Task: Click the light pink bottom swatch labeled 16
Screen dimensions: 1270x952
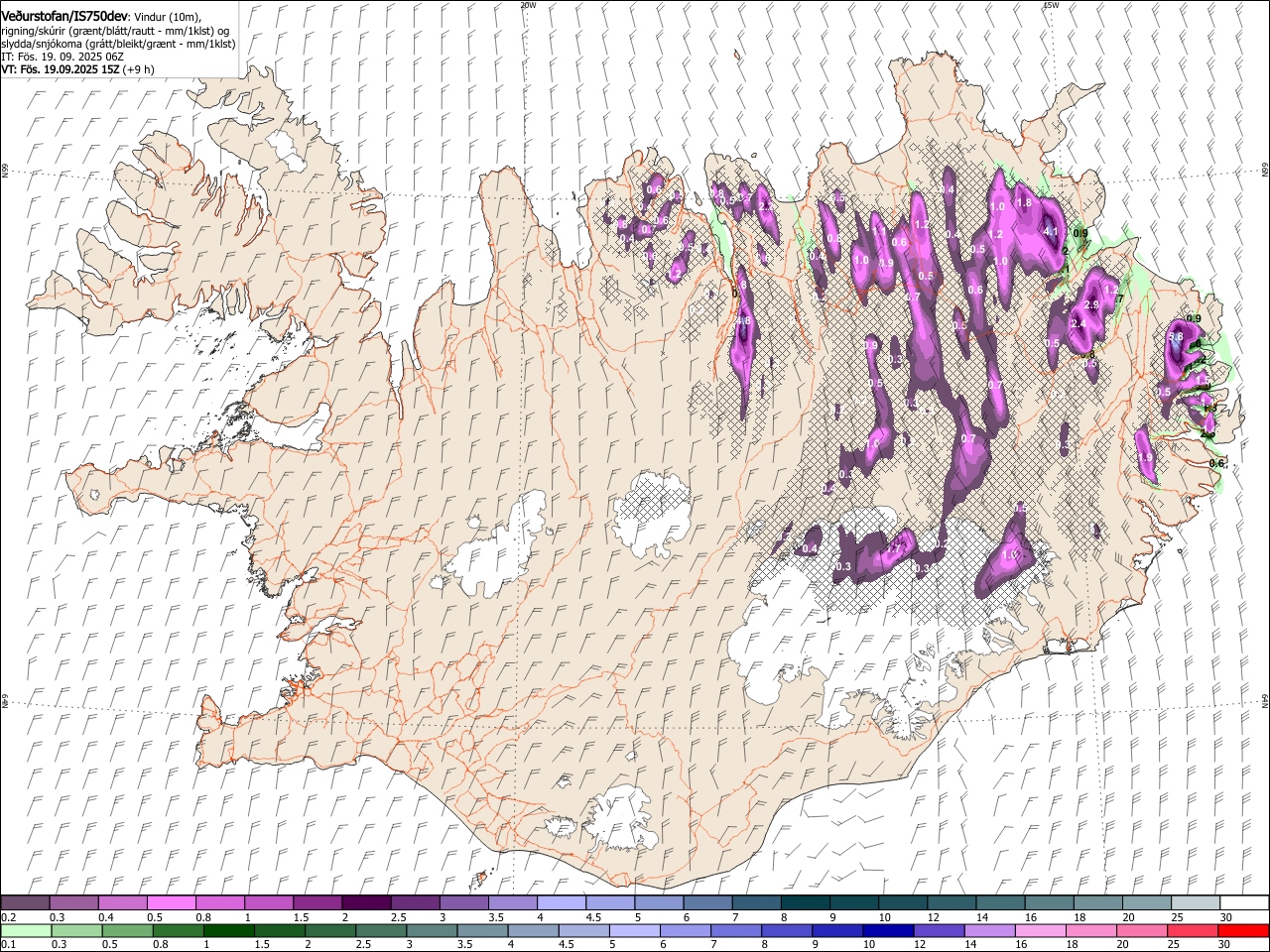Action: tap(1039, 930)
